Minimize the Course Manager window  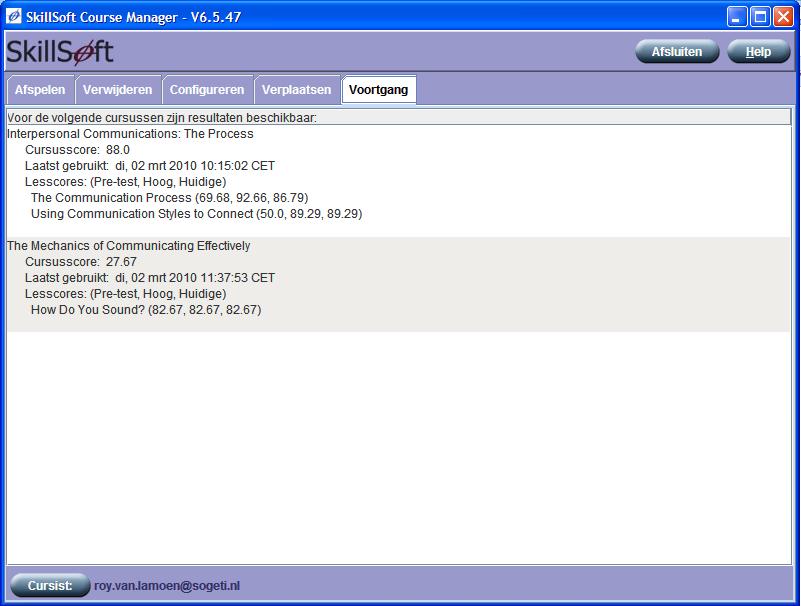point(737,17)
